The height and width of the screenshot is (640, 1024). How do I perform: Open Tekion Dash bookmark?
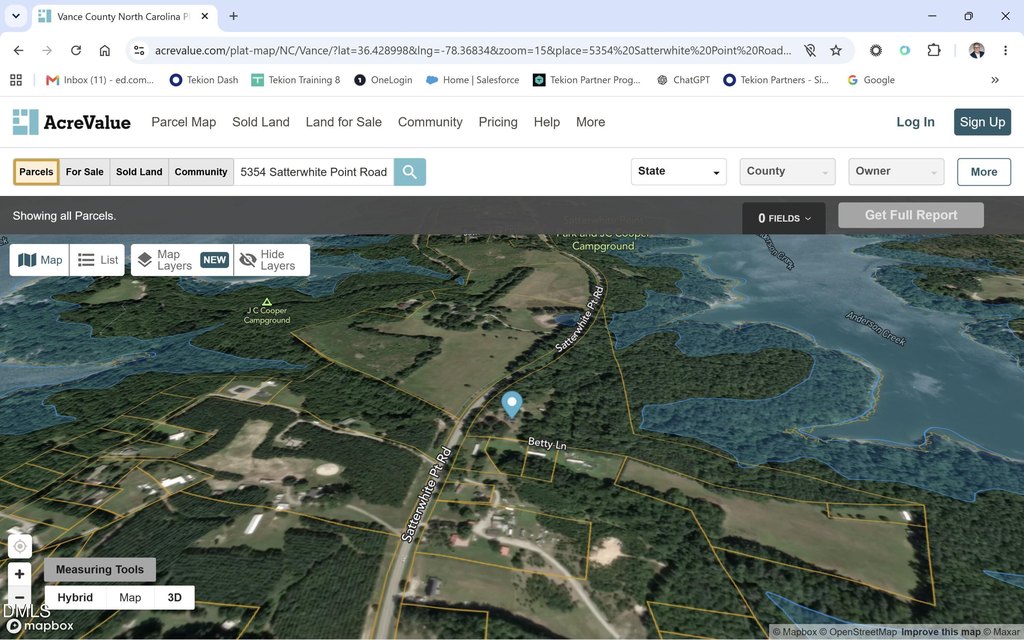click(204, 80)
